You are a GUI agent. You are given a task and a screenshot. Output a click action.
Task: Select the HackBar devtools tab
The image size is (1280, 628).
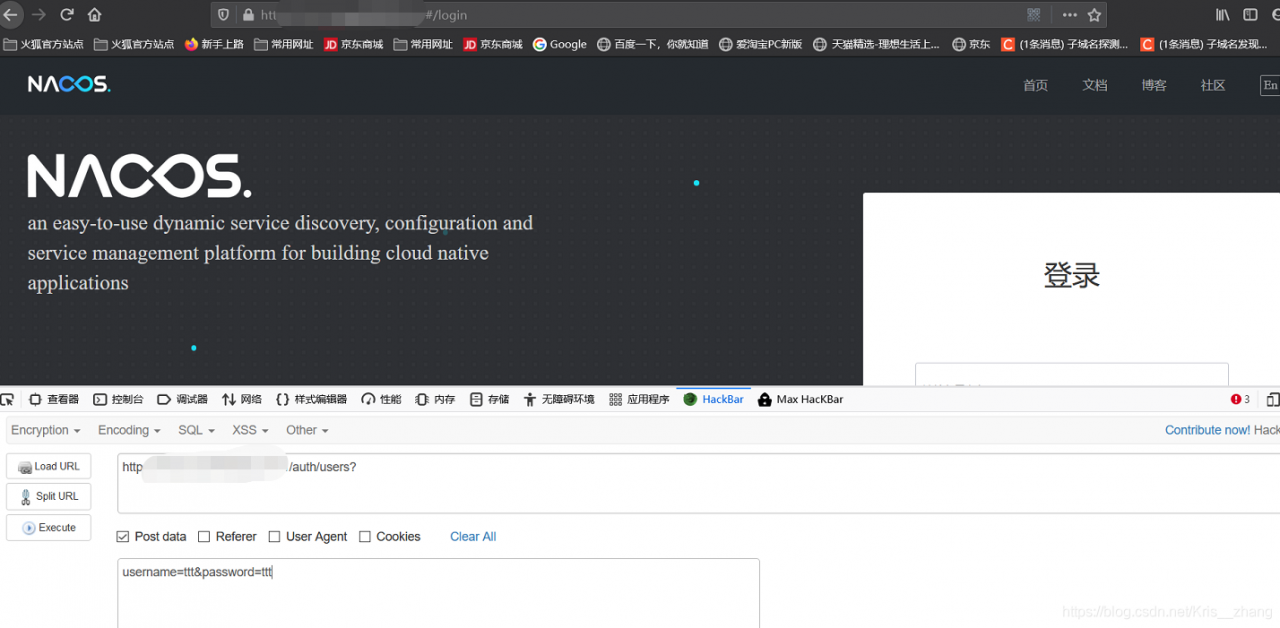click(714, 399)
